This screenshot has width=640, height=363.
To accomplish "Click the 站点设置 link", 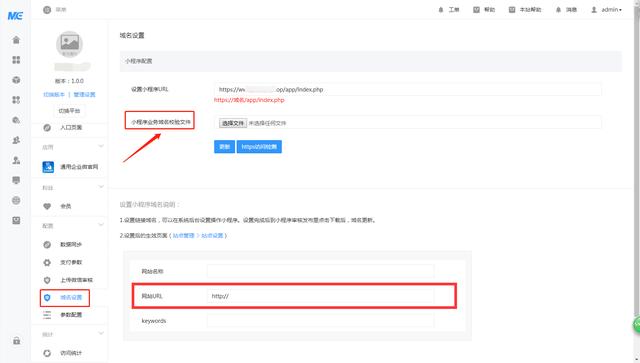I will 212,236.
